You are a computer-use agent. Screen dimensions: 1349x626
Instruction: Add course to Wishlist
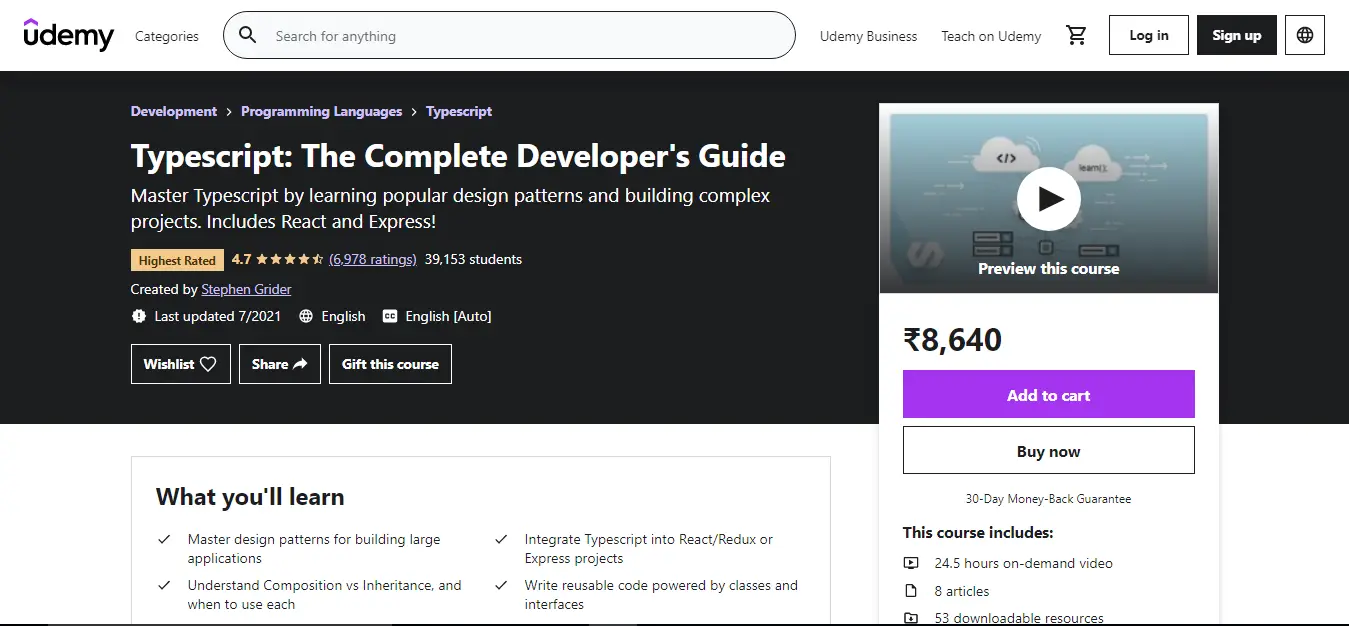(x=181, y=364)
